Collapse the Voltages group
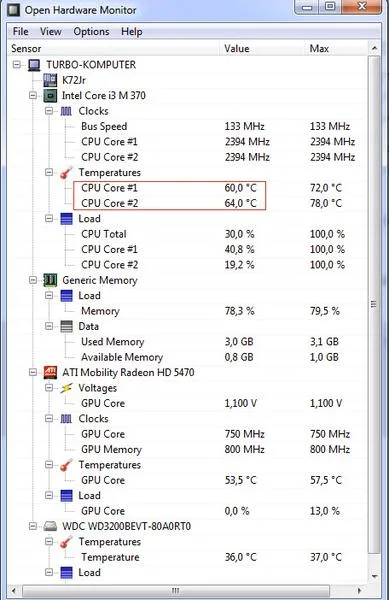Screen dimensions: 389x600 [x=49, y=388]
